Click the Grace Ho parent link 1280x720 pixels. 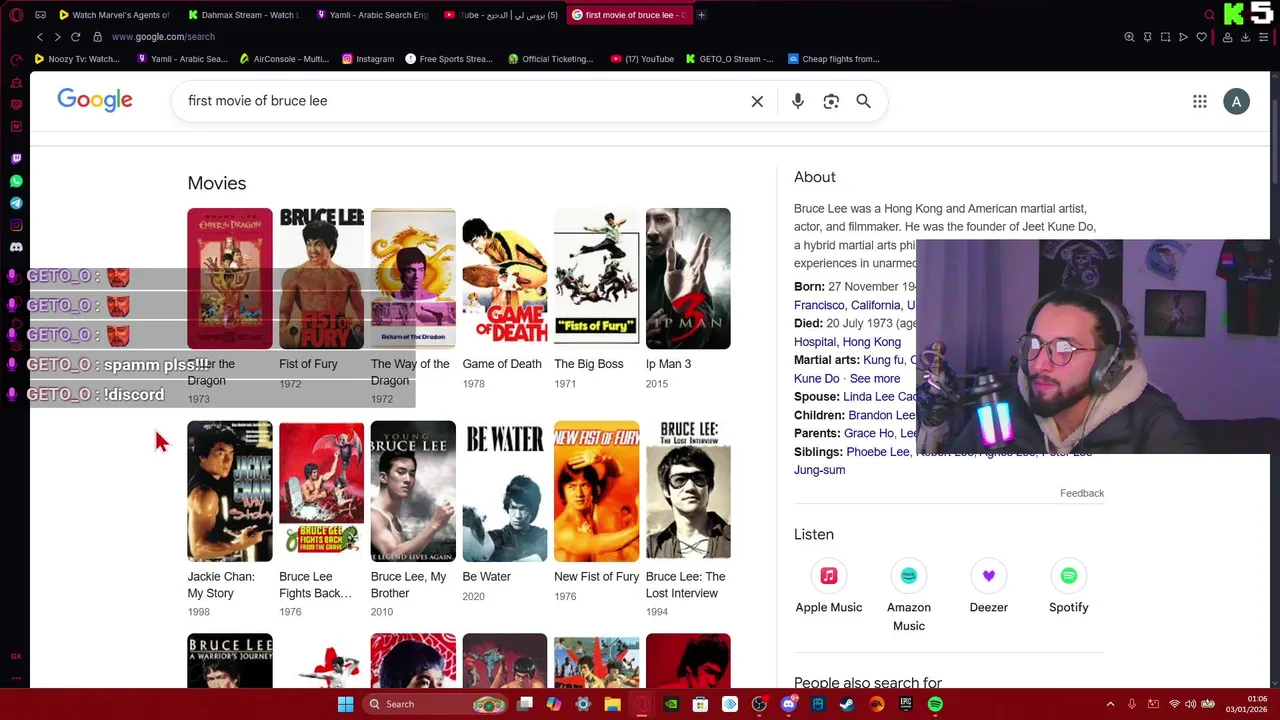869,433
